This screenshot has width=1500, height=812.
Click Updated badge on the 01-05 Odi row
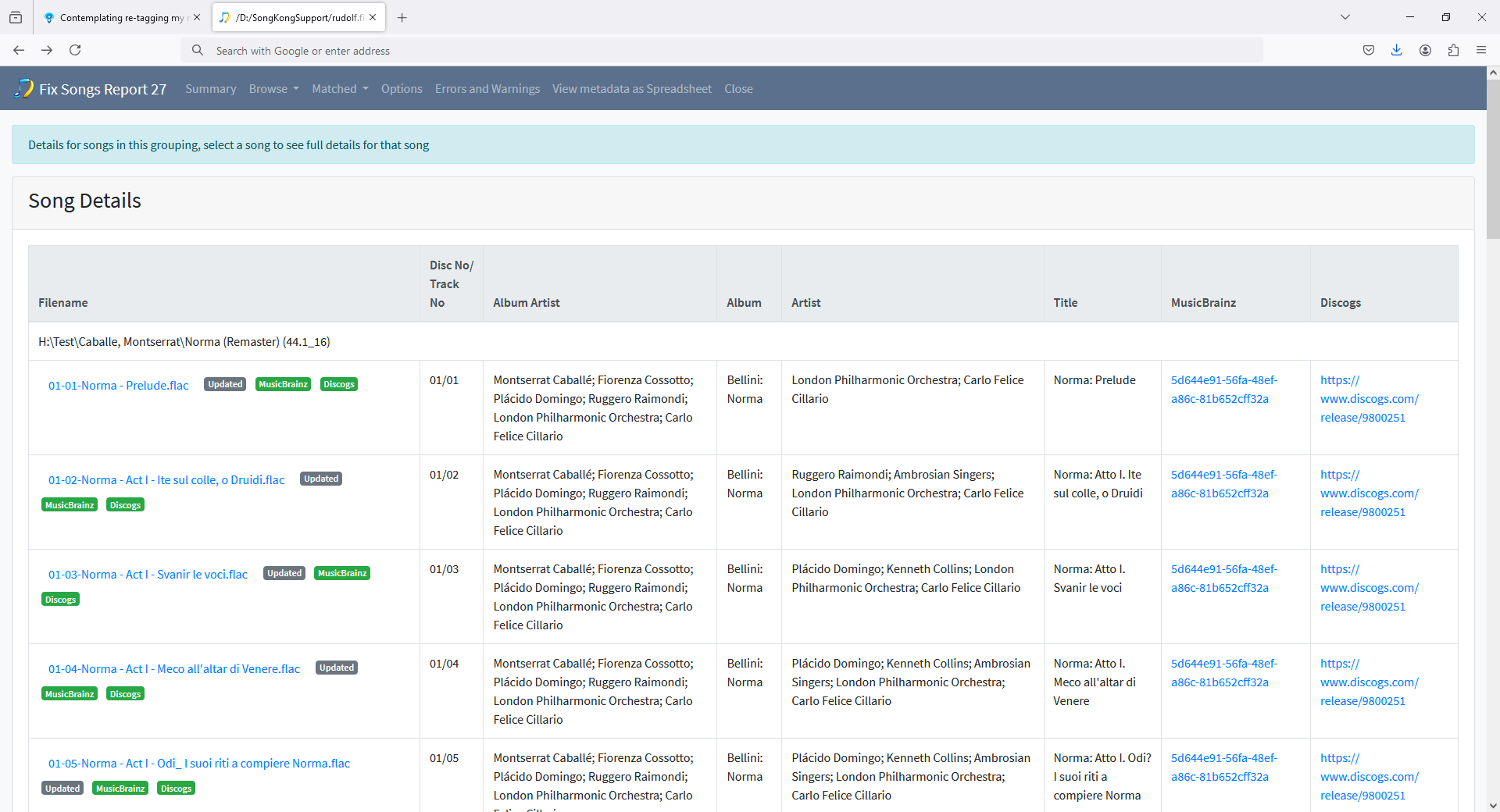click(x=62, y=789)
